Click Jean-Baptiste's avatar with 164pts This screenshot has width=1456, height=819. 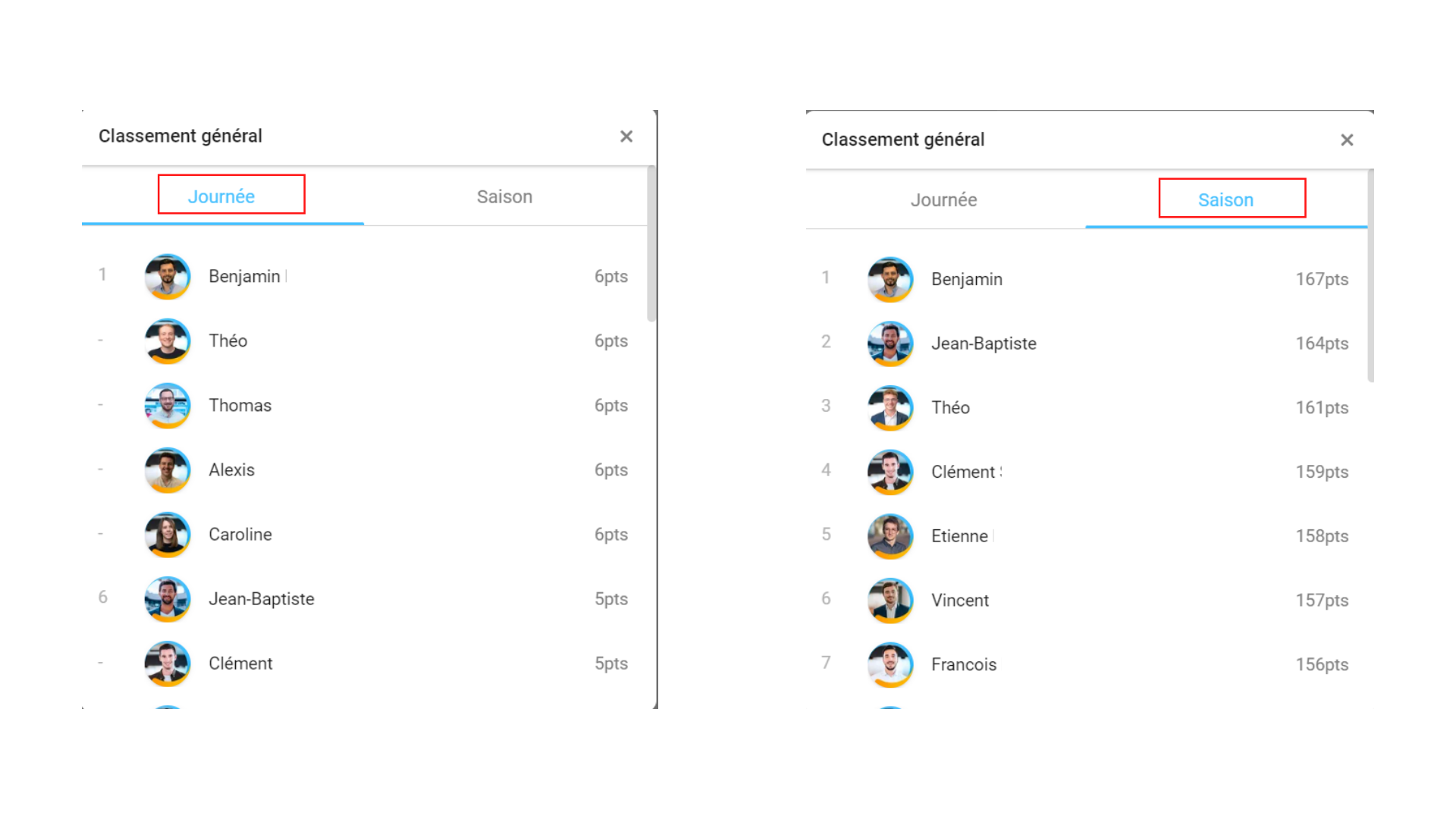point(890,344)
